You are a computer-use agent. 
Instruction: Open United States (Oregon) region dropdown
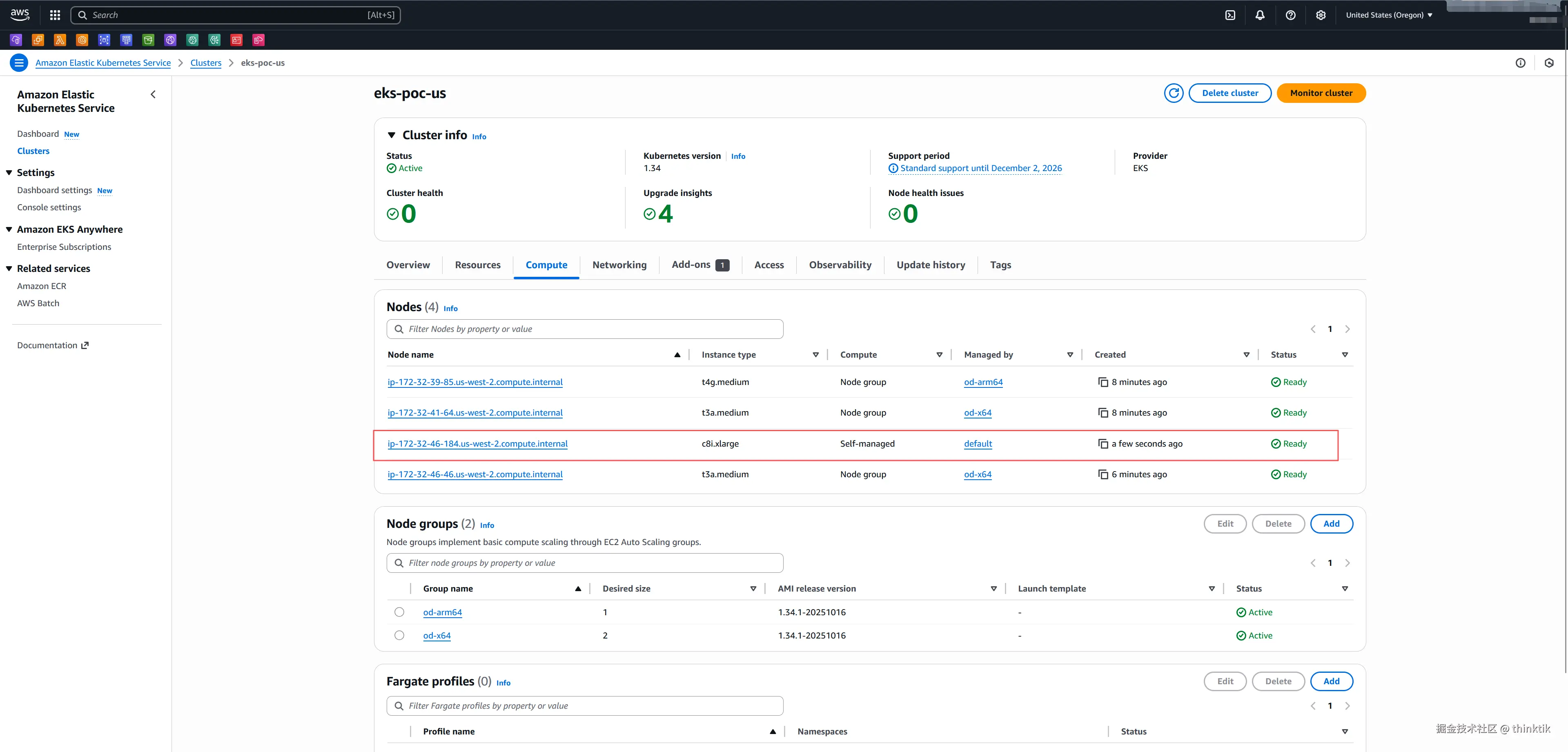tap(1388, 15)
